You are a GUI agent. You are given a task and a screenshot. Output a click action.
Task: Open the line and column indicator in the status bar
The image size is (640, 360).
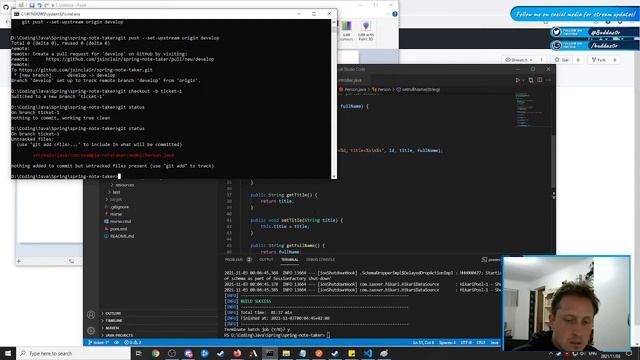[x=423, y=342]
